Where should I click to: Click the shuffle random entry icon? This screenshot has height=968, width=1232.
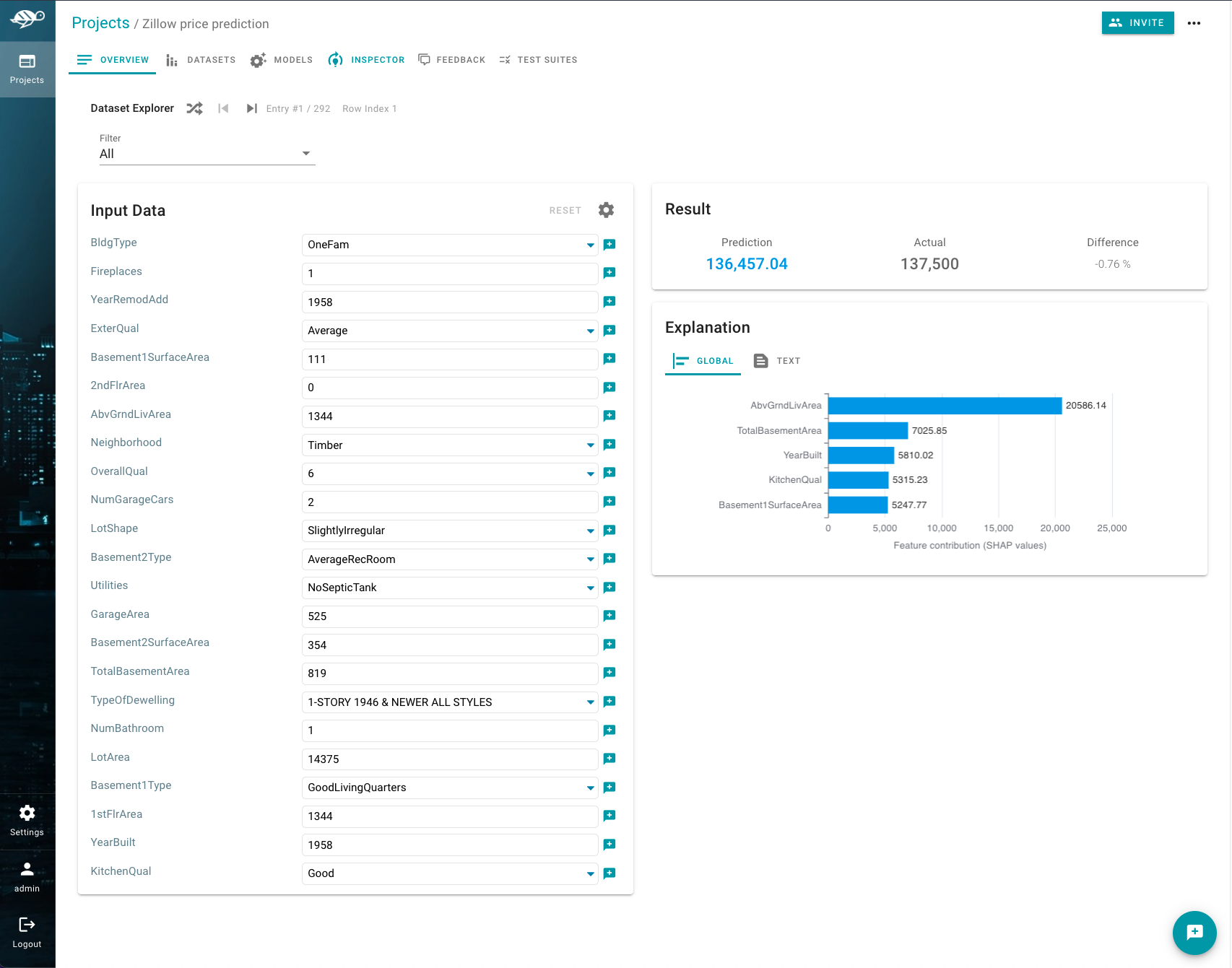click(194, 108)
